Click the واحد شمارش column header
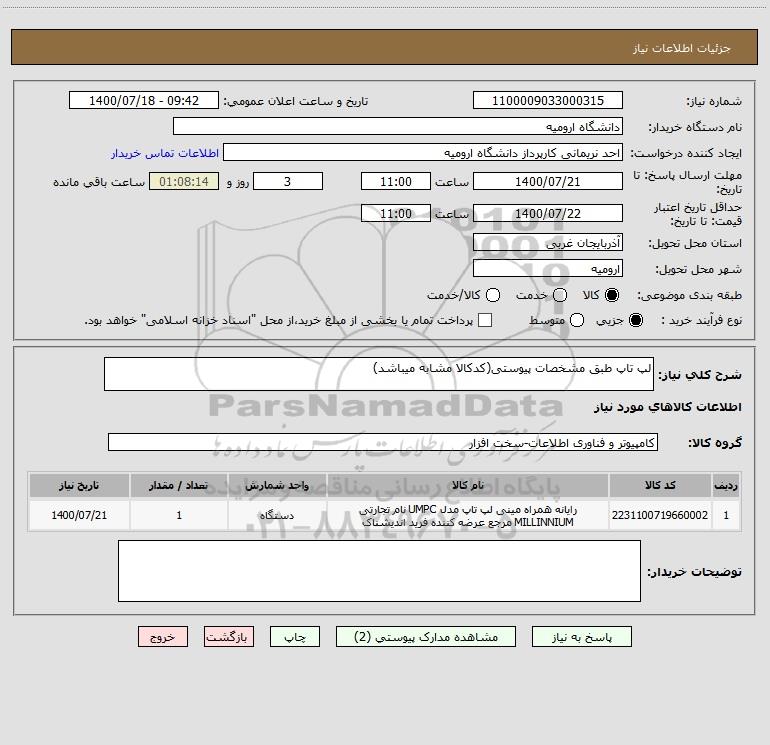Screen dimensions: 770x745 click(277, 485)
